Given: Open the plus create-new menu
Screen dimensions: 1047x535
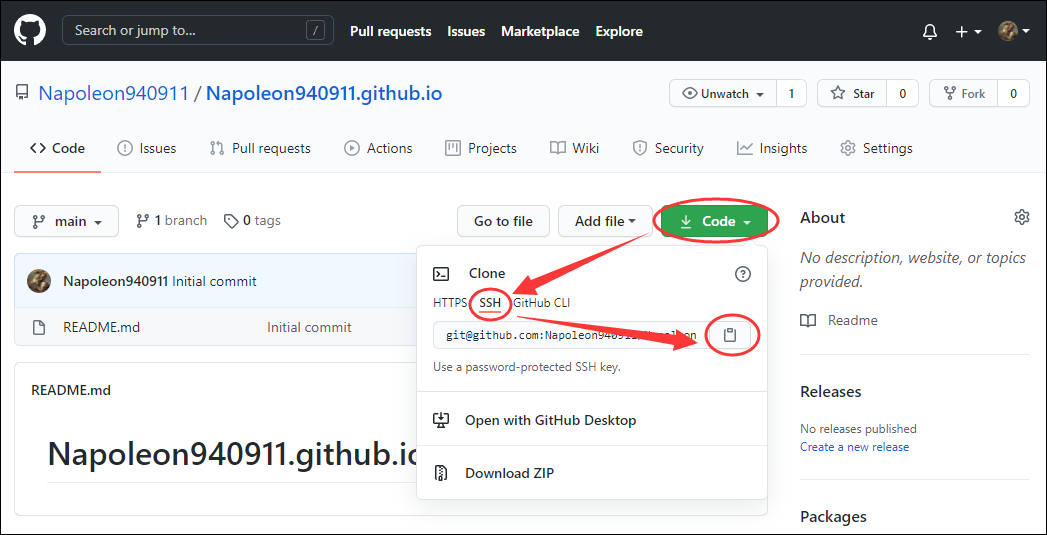Looking at the screenshot, I should click(967, 32).
